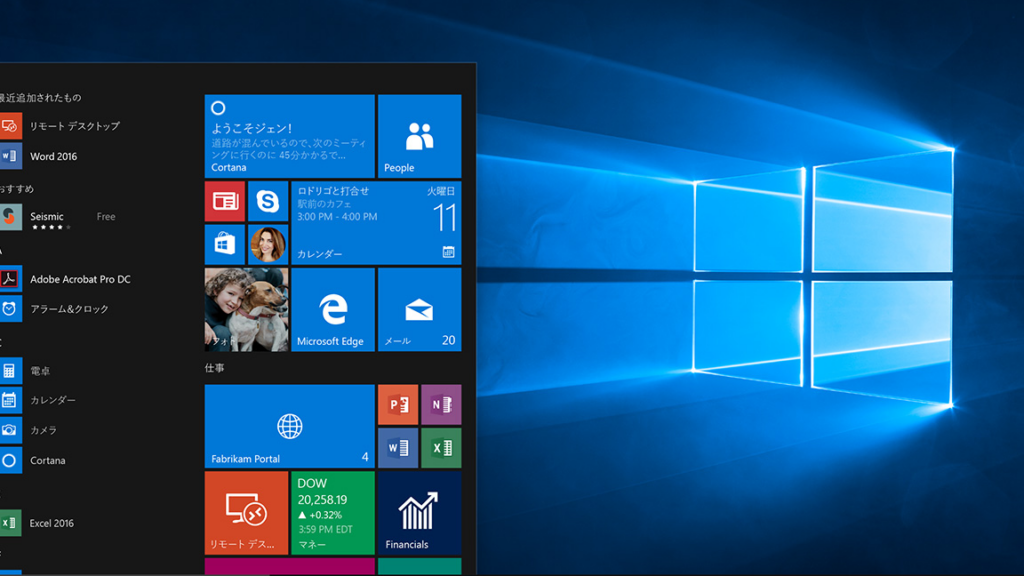The width and height of the screenshot is (1024, 576).
Task: Open the People tile
Action: (419, 136)
